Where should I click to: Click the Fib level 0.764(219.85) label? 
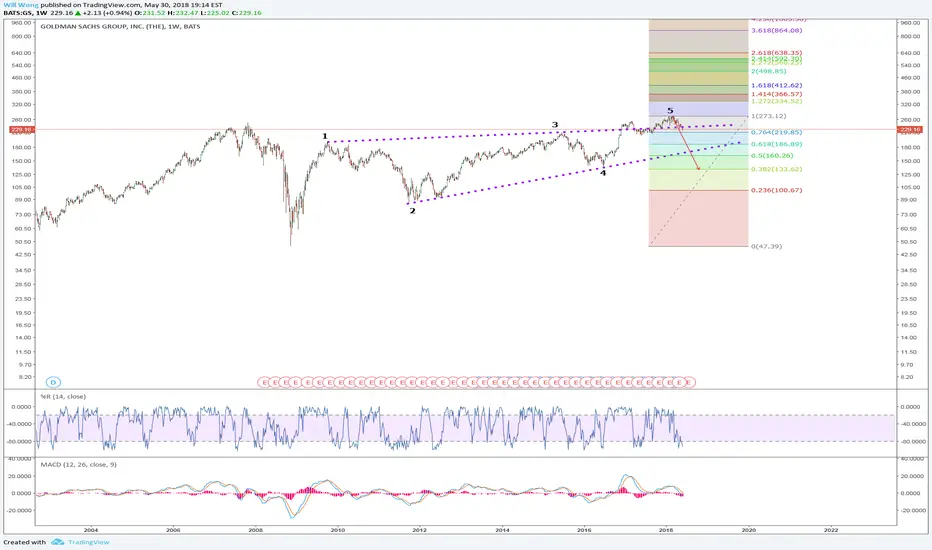pyautogui.click(x=776, y=133)
